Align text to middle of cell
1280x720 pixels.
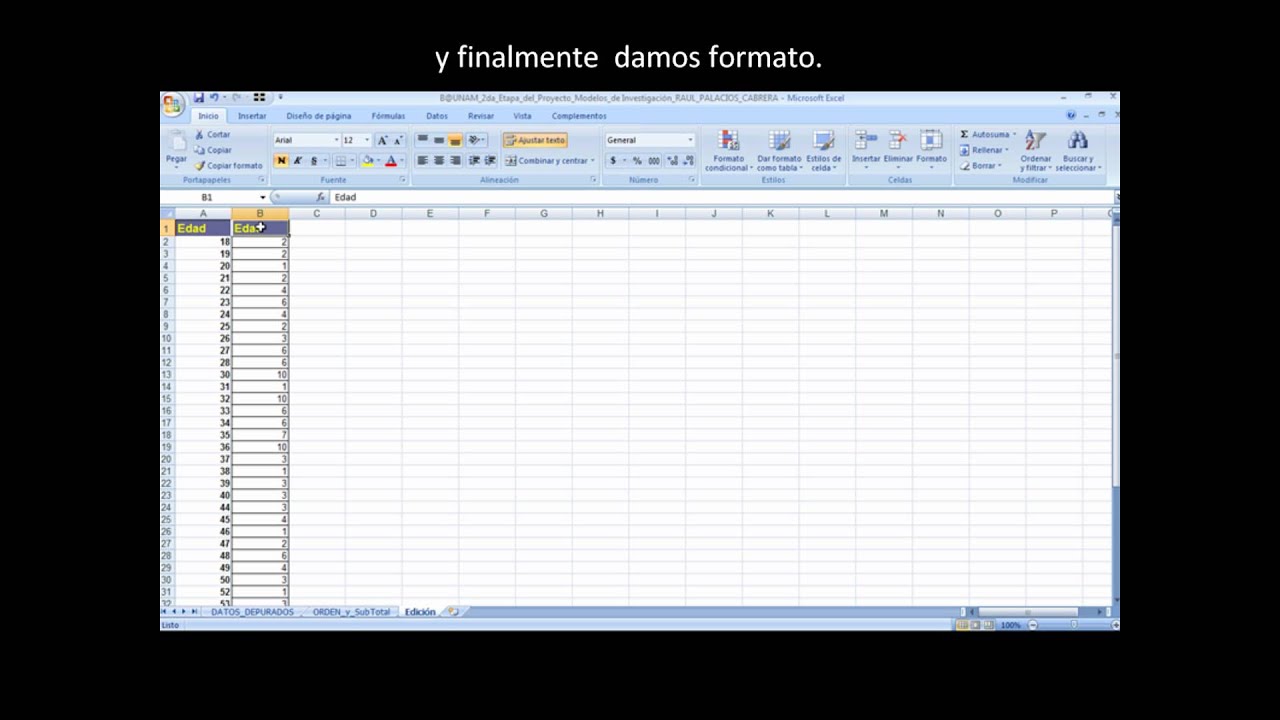tap(438, 140)
